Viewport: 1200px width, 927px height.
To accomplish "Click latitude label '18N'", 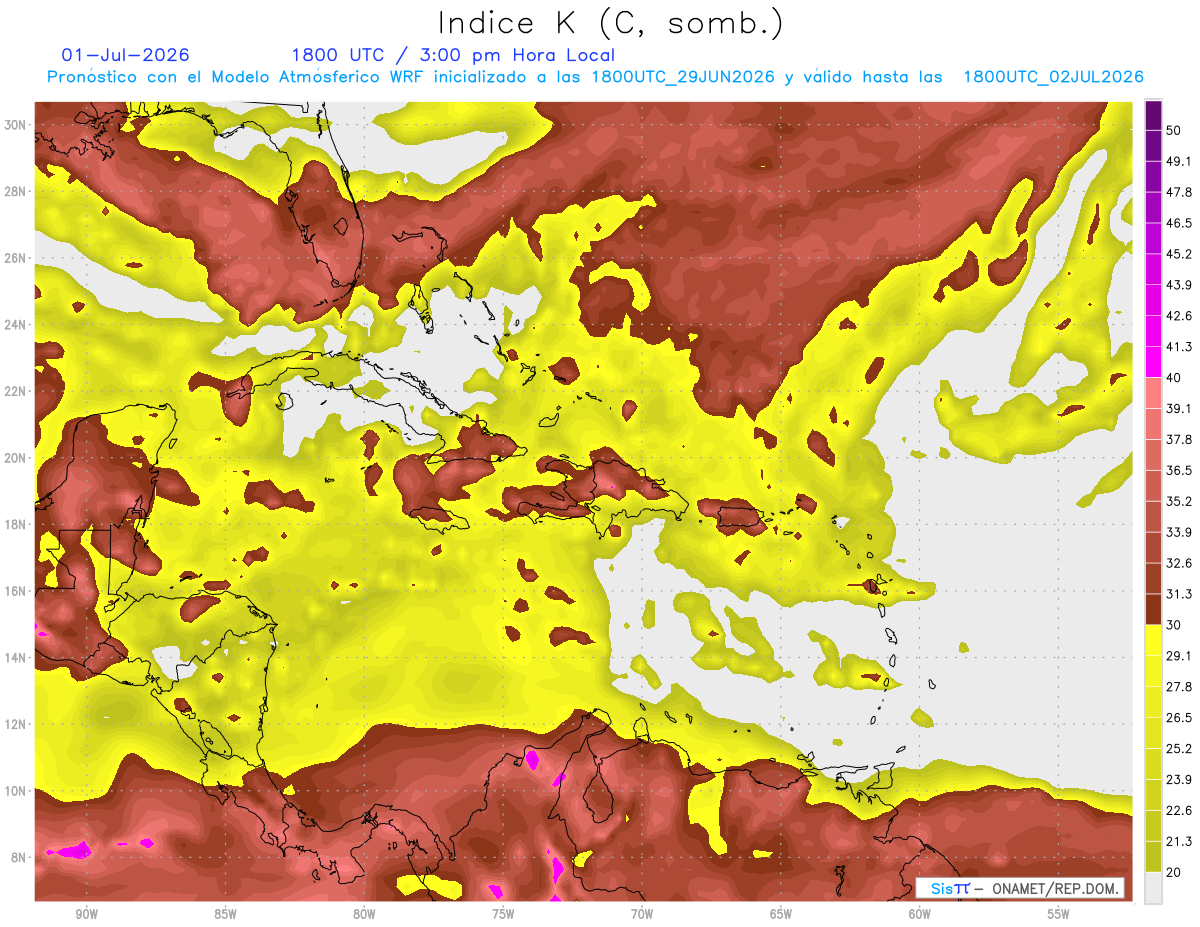I will tap(16, 525).
